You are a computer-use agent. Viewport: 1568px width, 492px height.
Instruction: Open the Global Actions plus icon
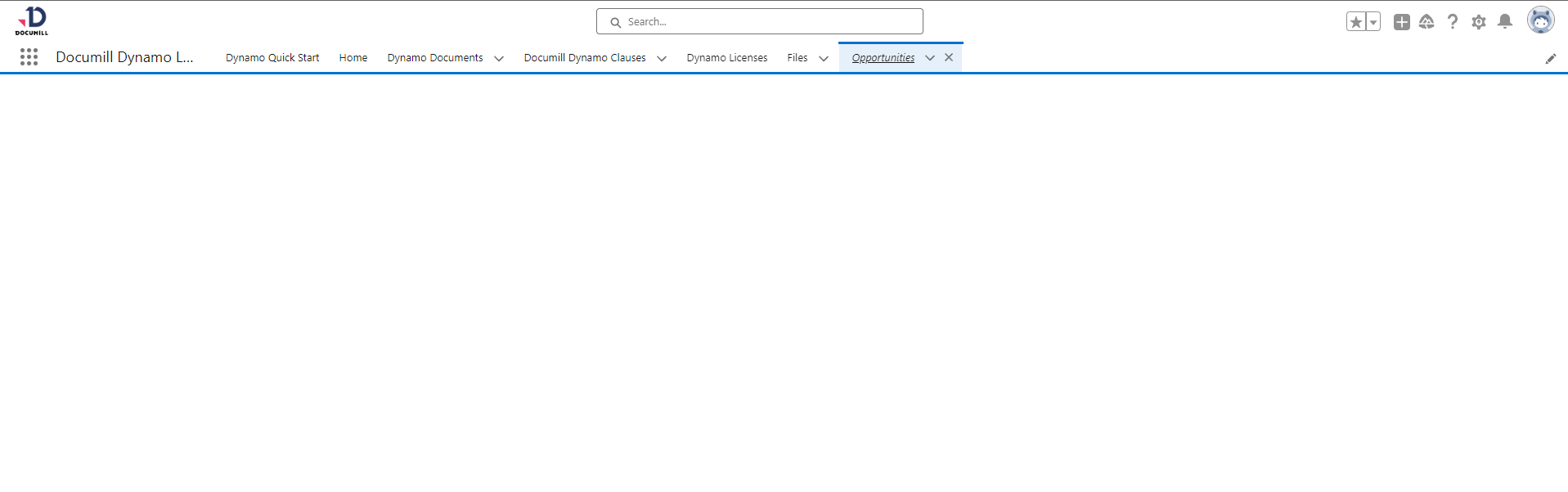point(1401,22)
